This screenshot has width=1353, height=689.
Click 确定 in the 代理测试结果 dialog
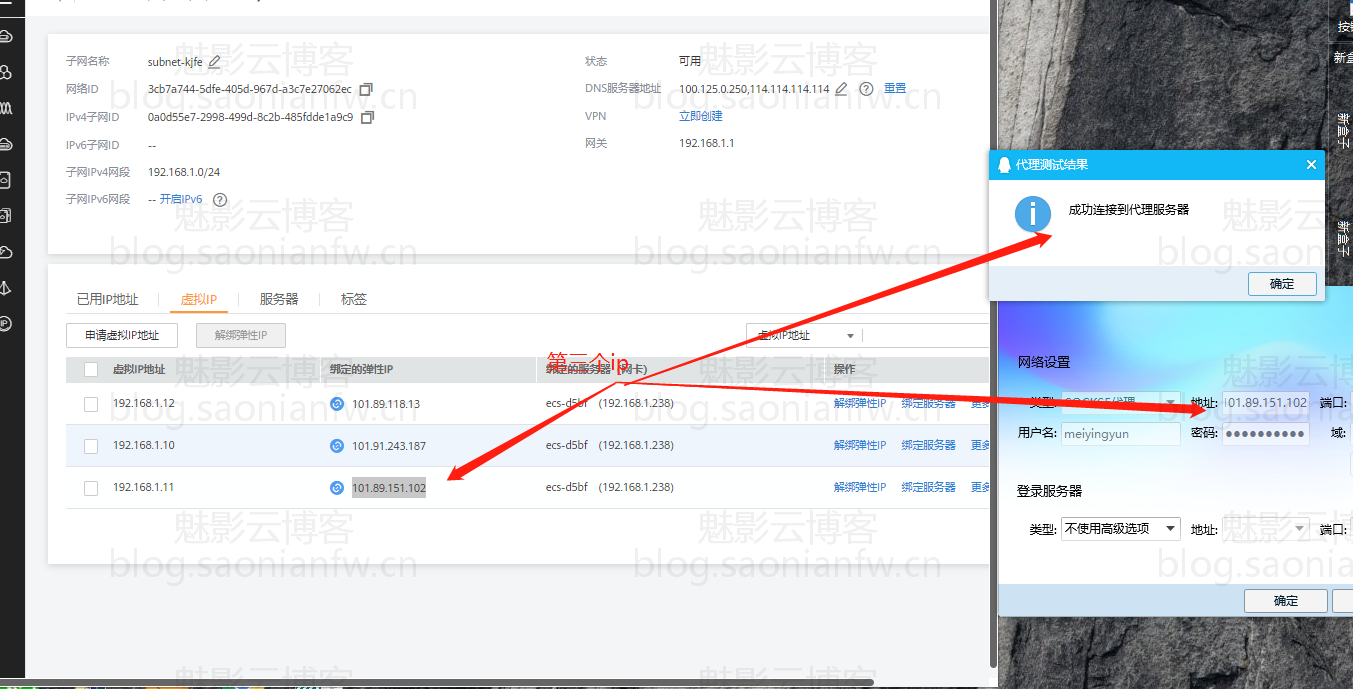coord(1282,284)
